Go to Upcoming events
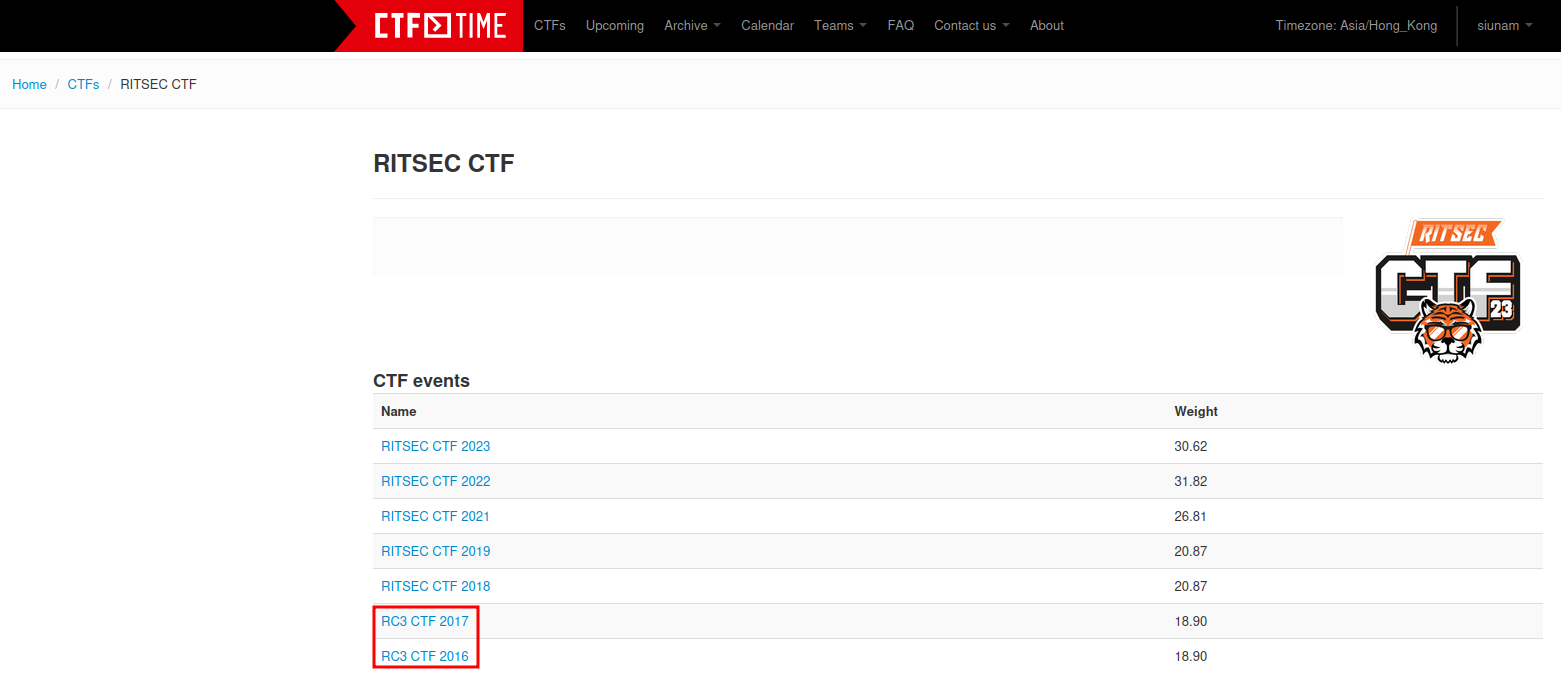This screenshot has width=1561, height=682. pos(615,25)
